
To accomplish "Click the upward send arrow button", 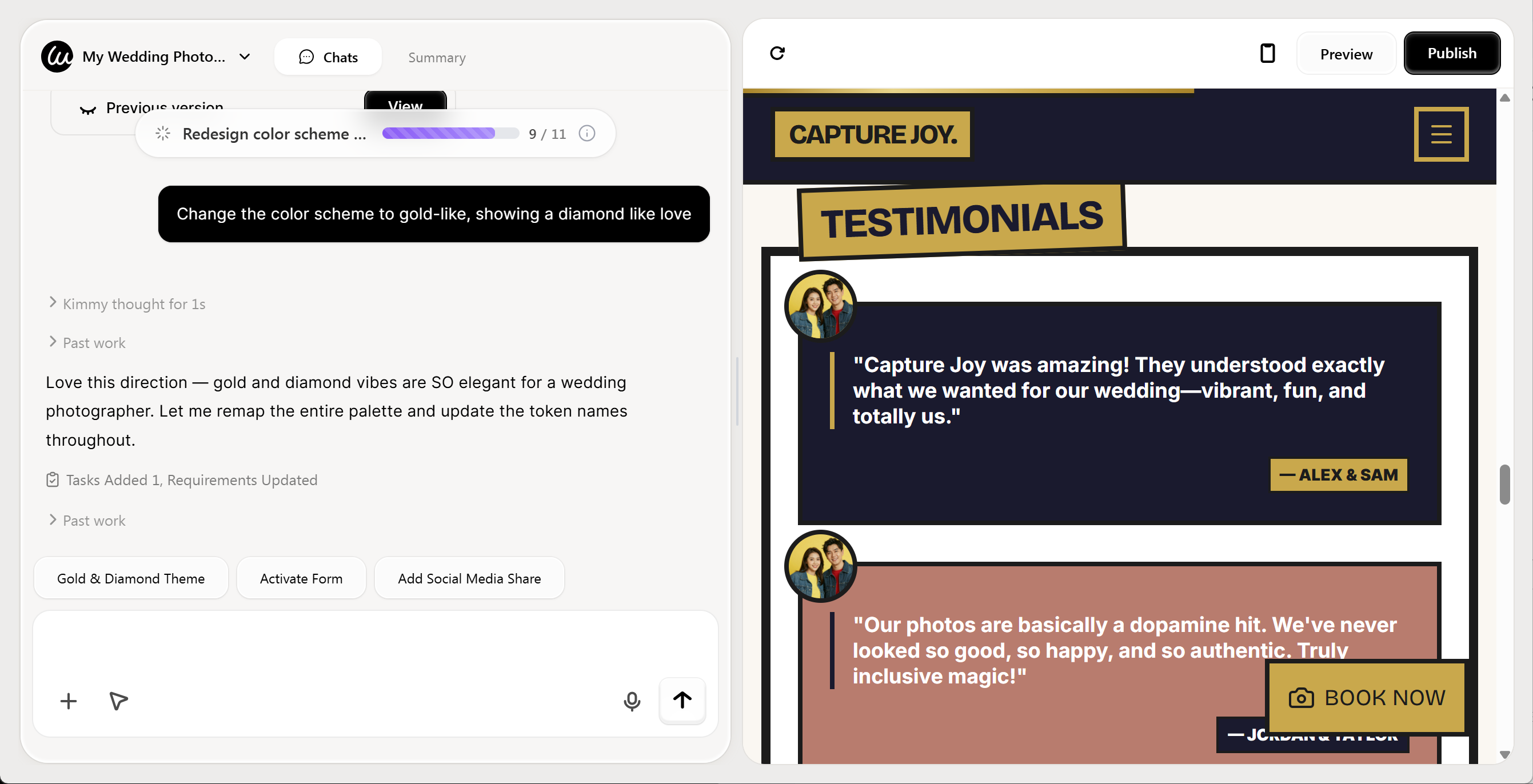I will pos(682,701).
